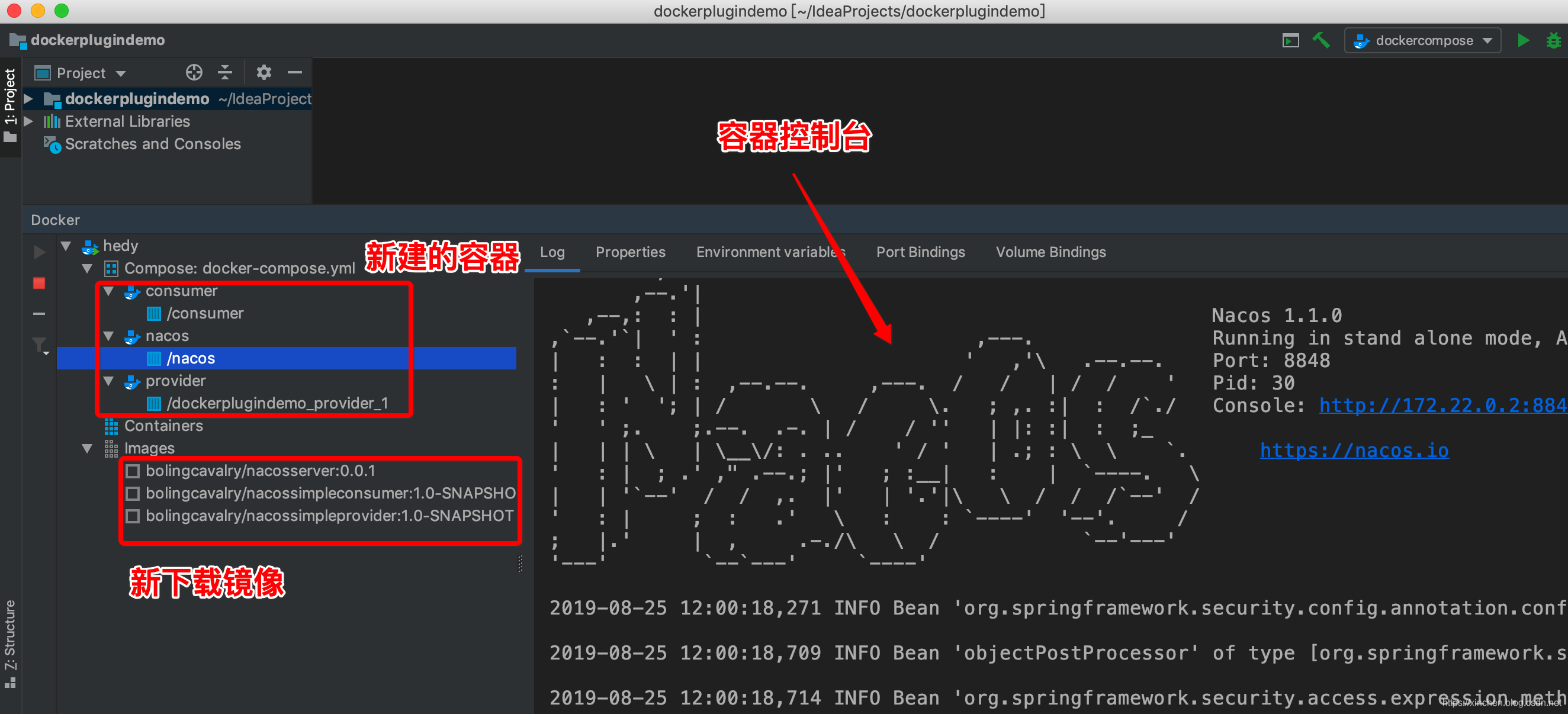Screen dimensions: 1568x714
Task: Expand the External Libraries tree node
Action: (x=28, y=121)
